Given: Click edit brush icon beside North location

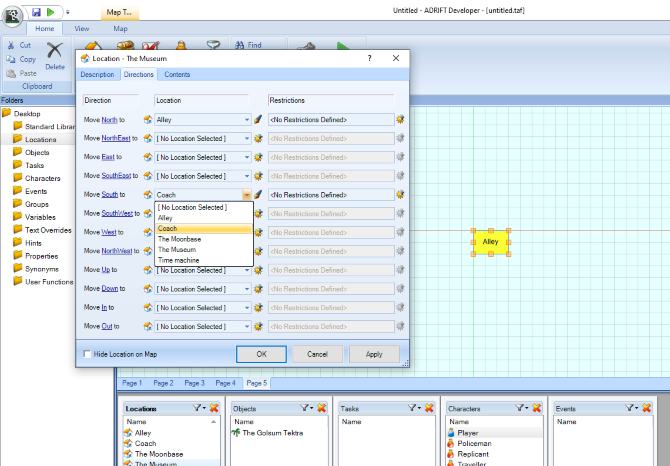Looking at the screenshot, I should click(258, 119).
